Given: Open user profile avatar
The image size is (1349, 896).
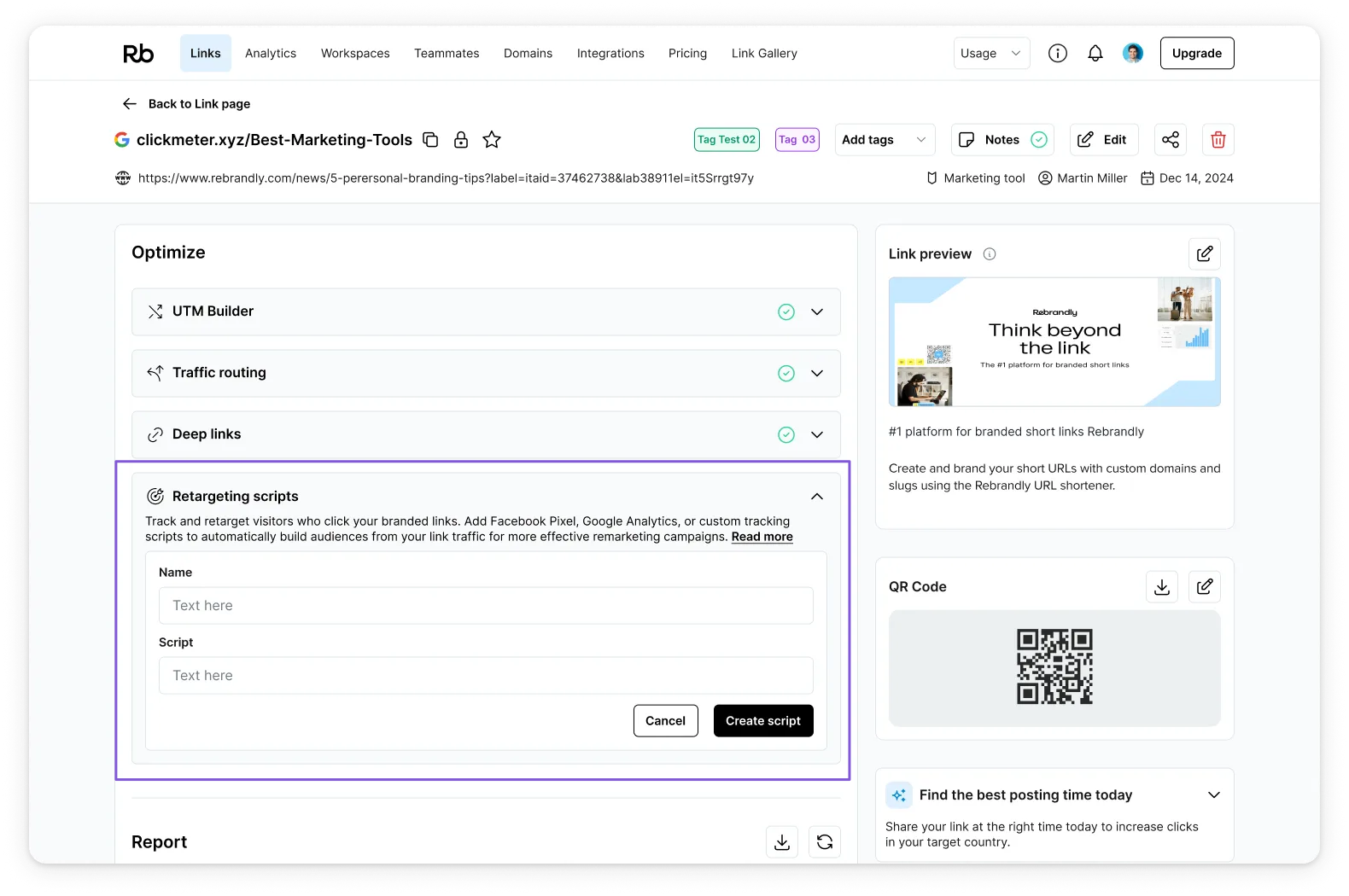Looking at the screenshot, I should click(x=1133, y=54).
